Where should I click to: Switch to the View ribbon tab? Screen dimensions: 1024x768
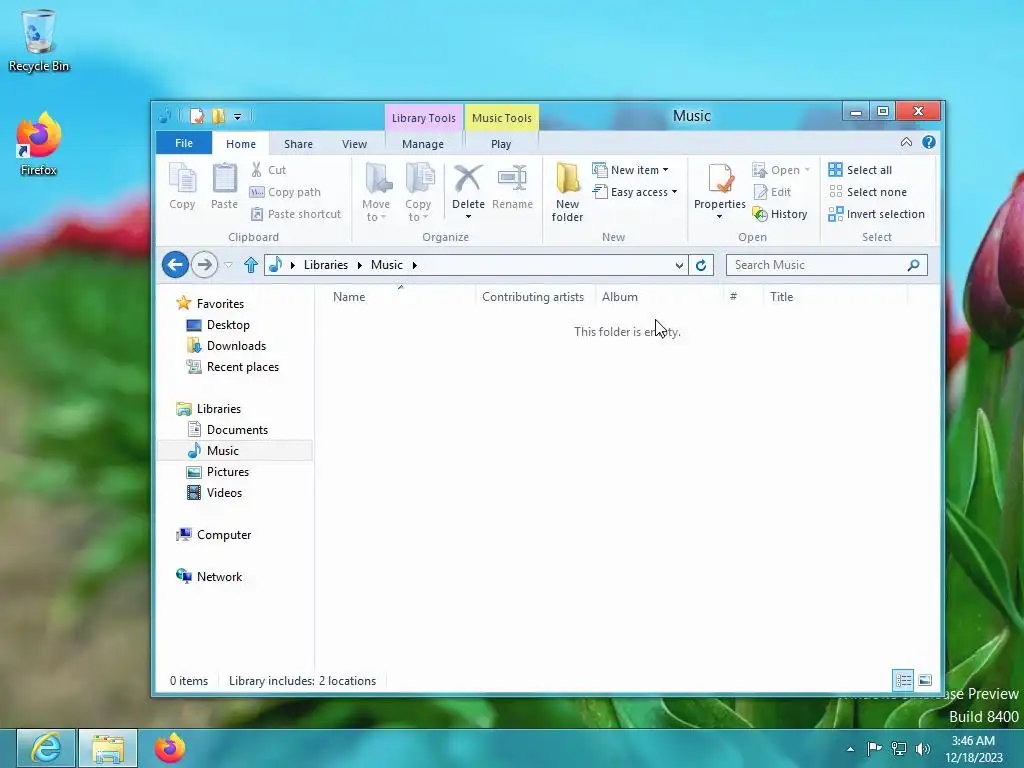[x=355, y=144]
